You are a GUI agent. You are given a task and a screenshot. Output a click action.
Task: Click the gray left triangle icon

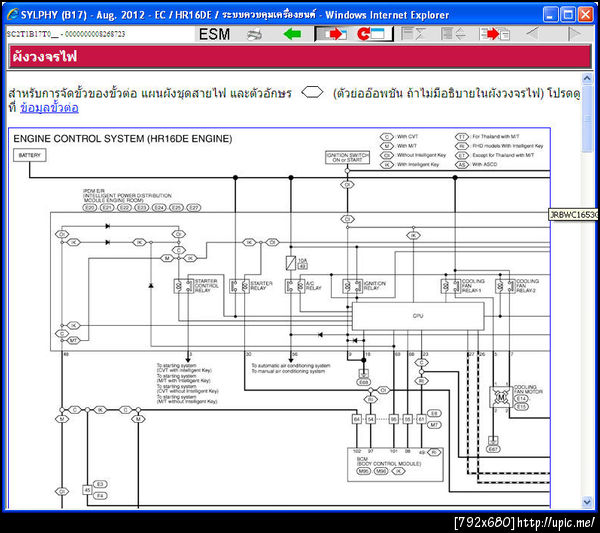pos(533,34)
